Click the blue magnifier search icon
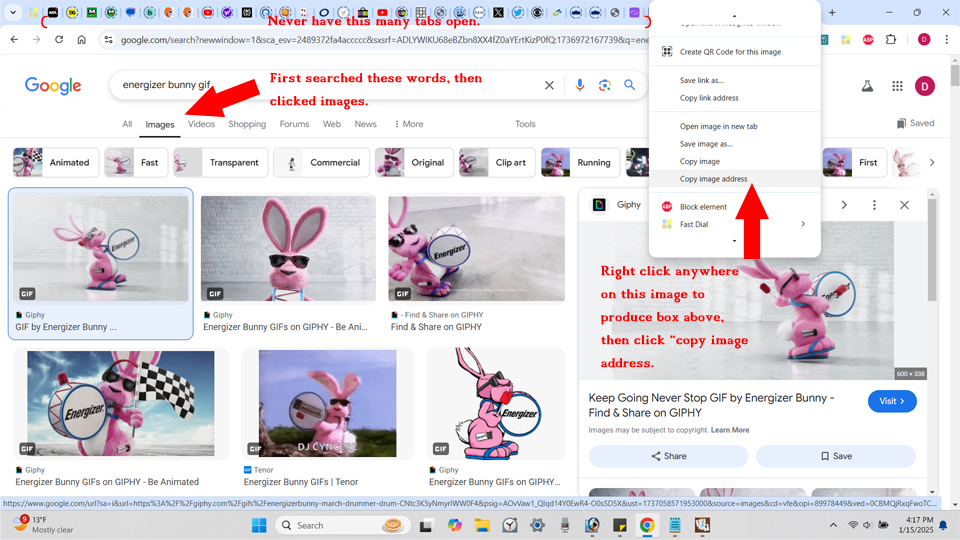 (629, 85)
